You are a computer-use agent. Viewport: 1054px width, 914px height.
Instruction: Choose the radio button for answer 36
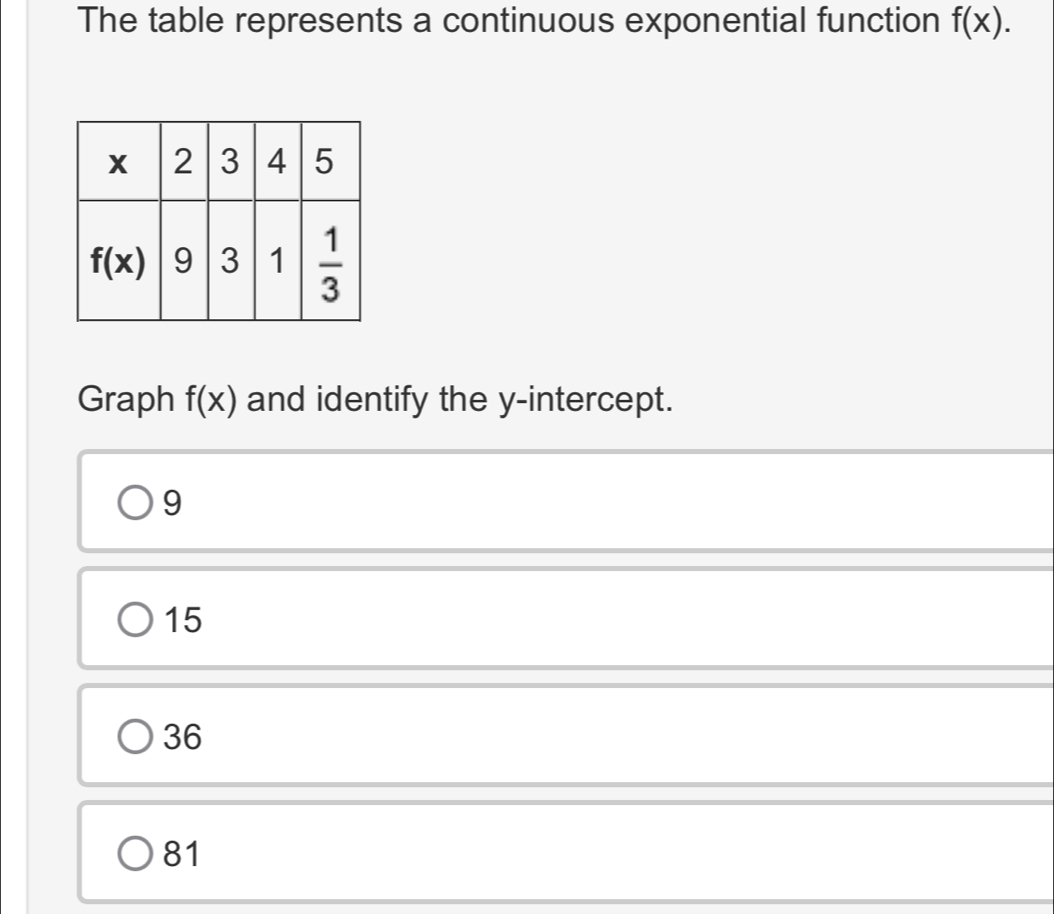coord(136,738)
